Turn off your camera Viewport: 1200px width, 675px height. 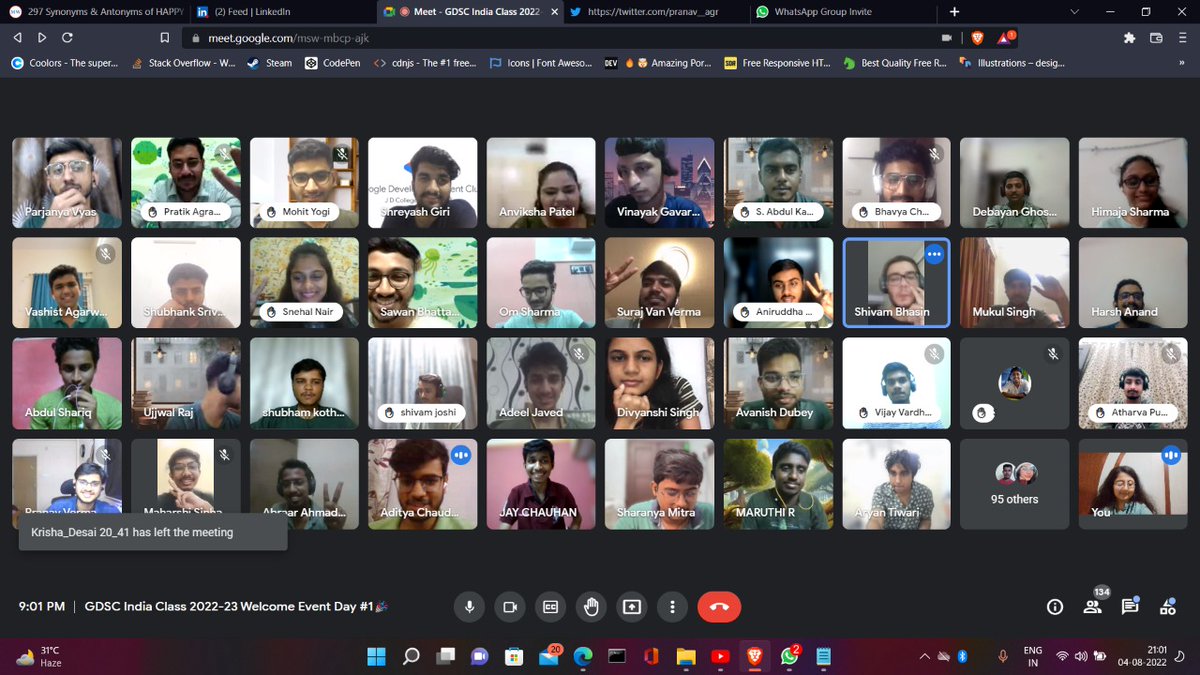pyautogui.click(x=510, y=606)
